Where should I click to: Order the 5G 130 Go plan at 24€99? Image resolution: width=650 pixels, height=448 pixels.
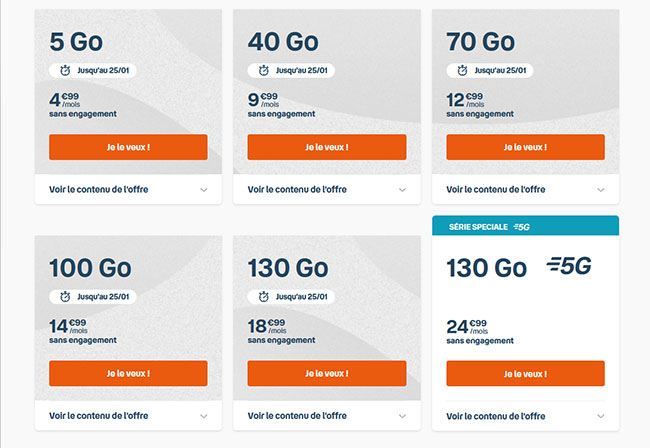coord(525,374)
